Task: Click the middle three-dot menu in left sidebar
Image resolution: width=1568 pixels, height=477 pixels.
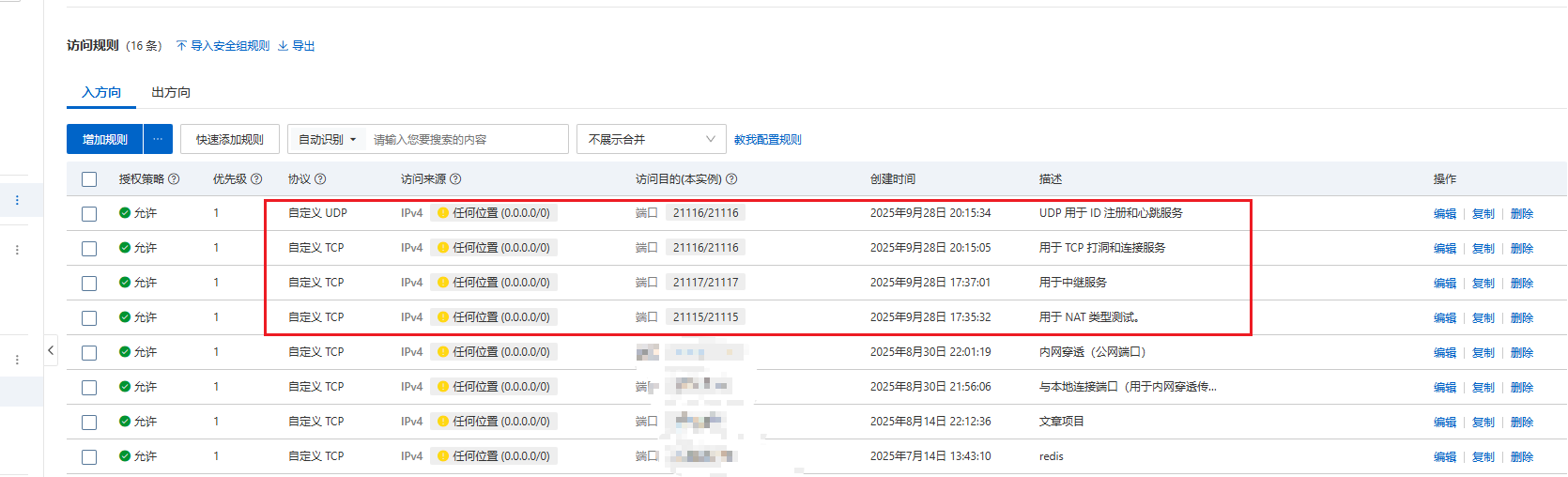Action: click(17, 250)
